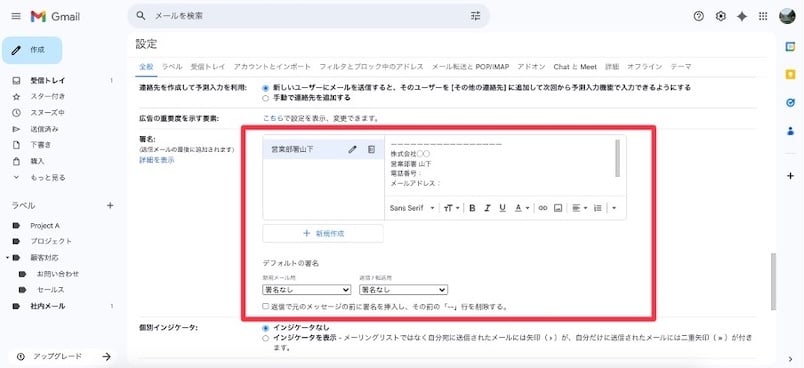Open text color dropdown in signature toolbar

pyautogui.click(x=522, y=208)
